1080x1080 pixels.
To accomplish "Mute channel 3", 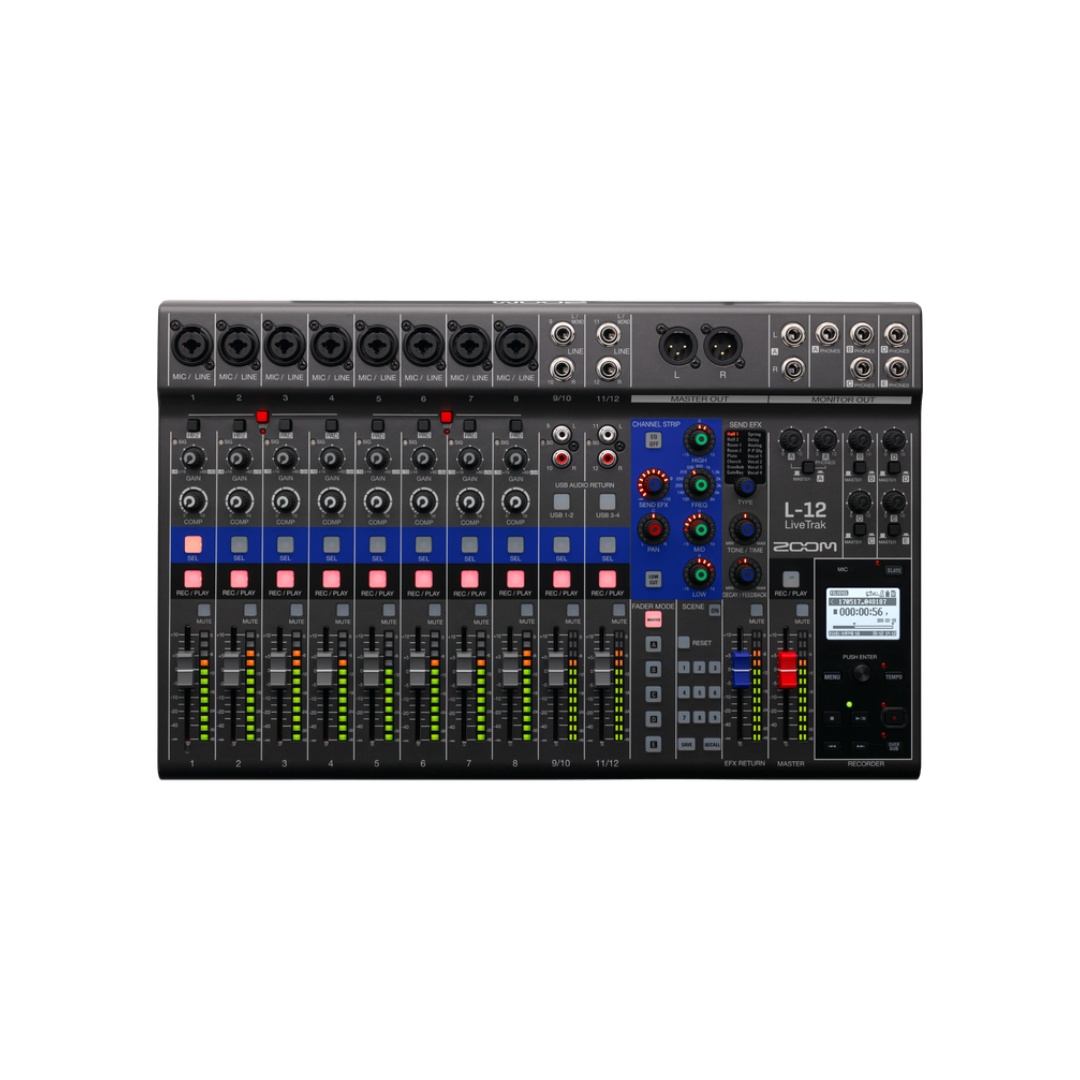I will (296, 610).
